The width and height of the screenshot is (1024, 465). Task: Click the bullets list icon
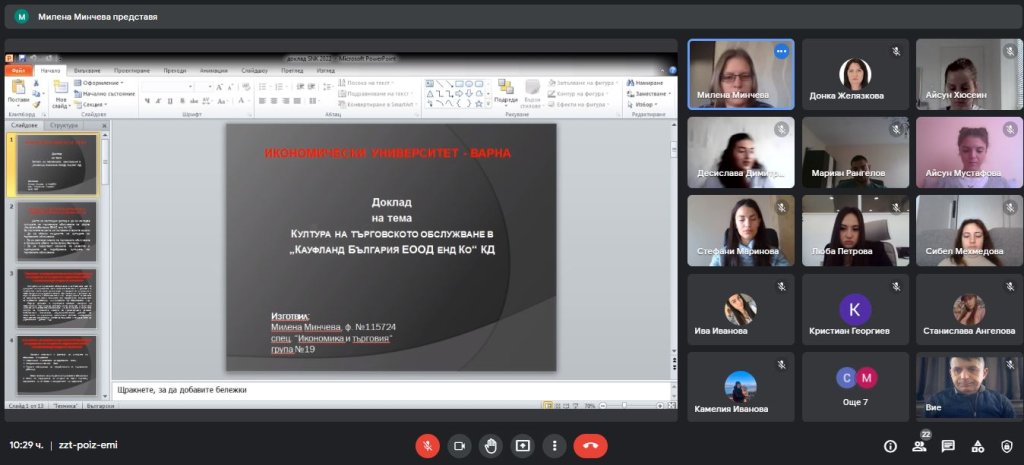coord(264,87)
